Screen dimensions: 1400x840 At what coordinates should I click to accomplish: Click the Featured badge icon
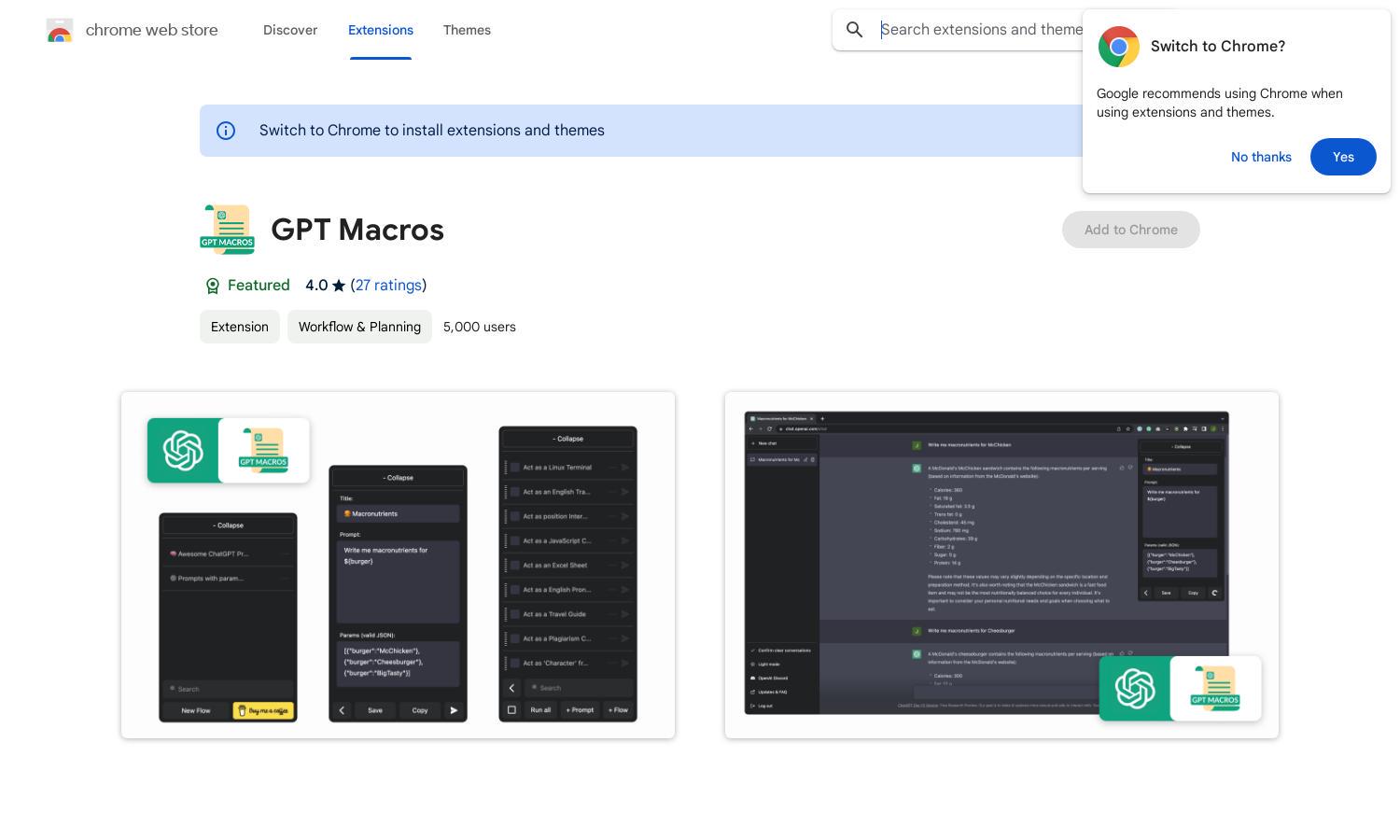tap(212, 286)
